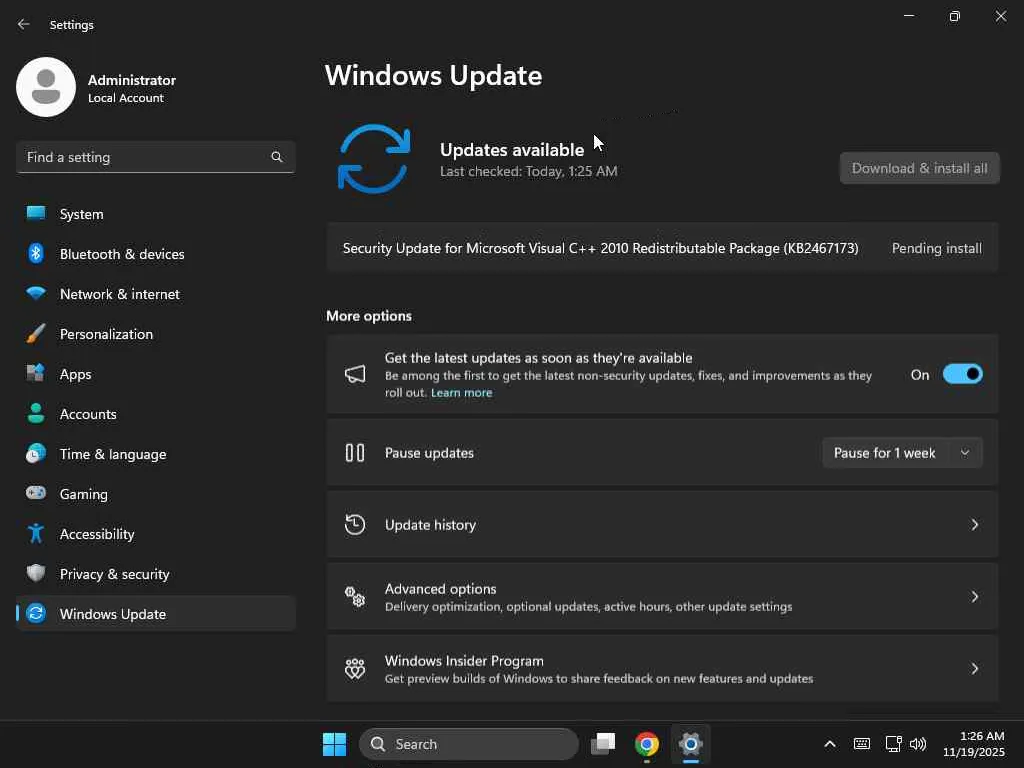This screenshot has width=1024, height=768.
Task: Click the gears icon beside Advanced options
Action: click(x=355, y=596)
